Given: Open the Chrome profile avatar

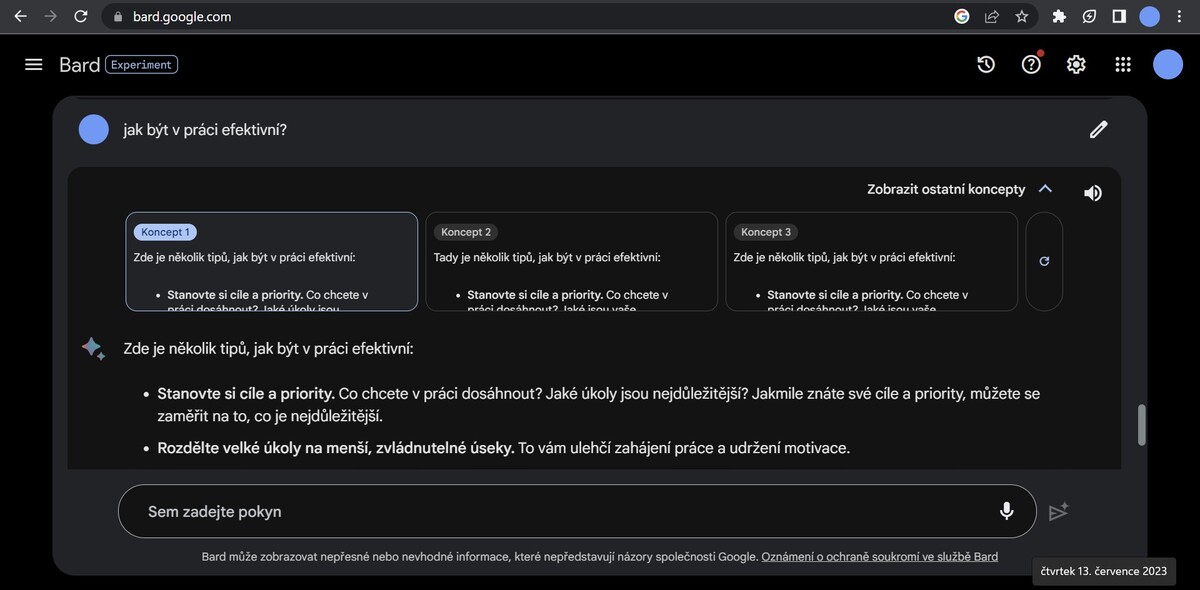Looking at the screenshot, I should point(1150,16).
